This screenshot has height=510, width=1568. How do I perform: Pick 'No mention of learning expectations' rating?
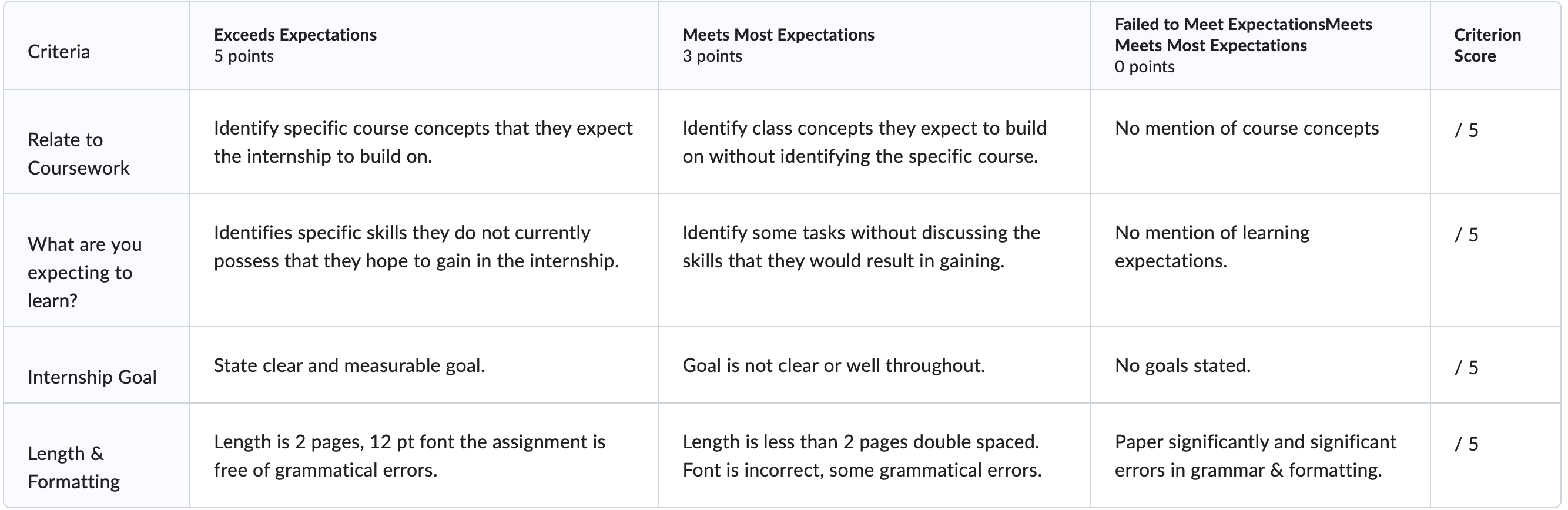(1260, 260)
